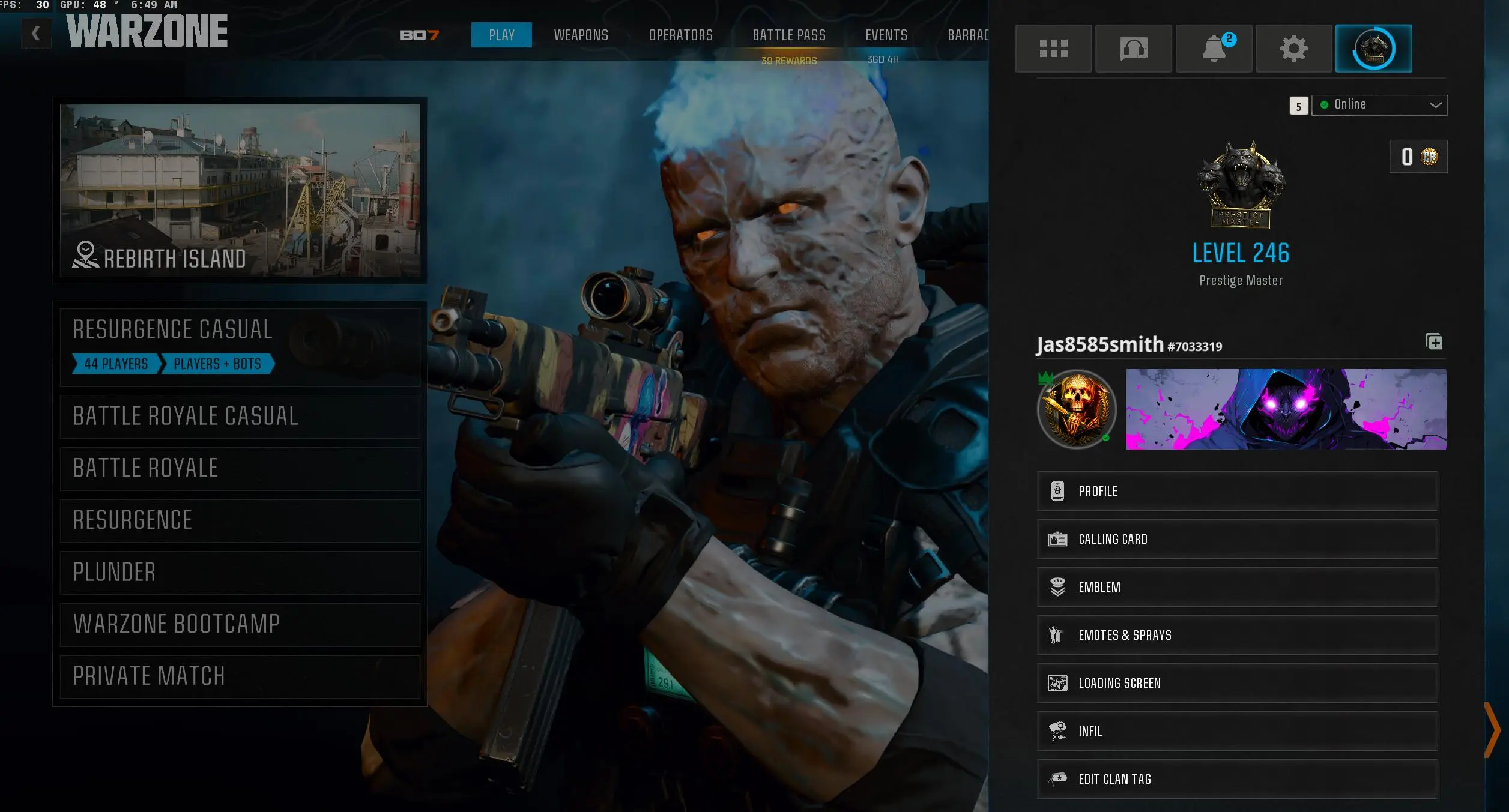Viewport: 1509px width, 812px height.
Task: Click the player profile avatar icon
Action: pos(1373,49)
